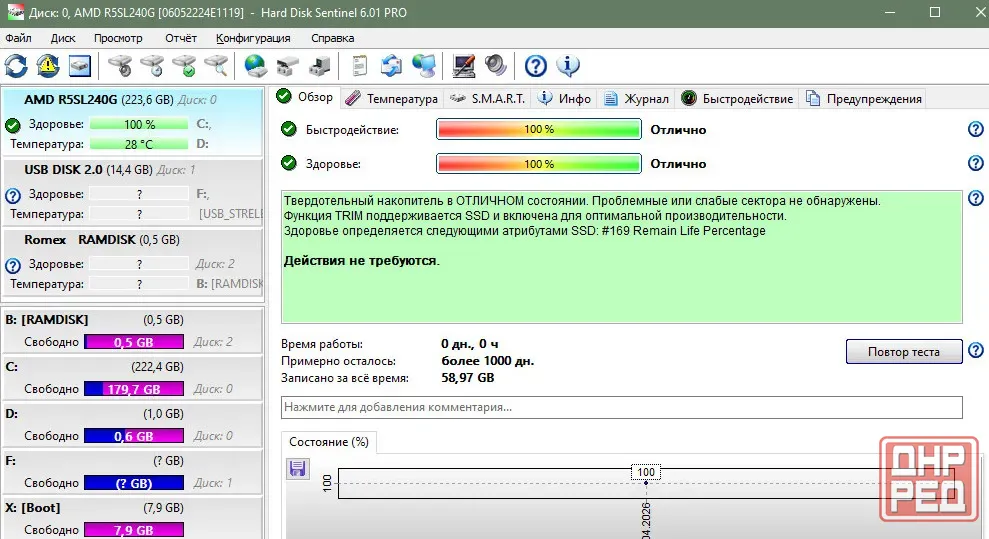Click the help icon next to Быстродействие bar
The image size is (989, 539).
coord(975,129)
